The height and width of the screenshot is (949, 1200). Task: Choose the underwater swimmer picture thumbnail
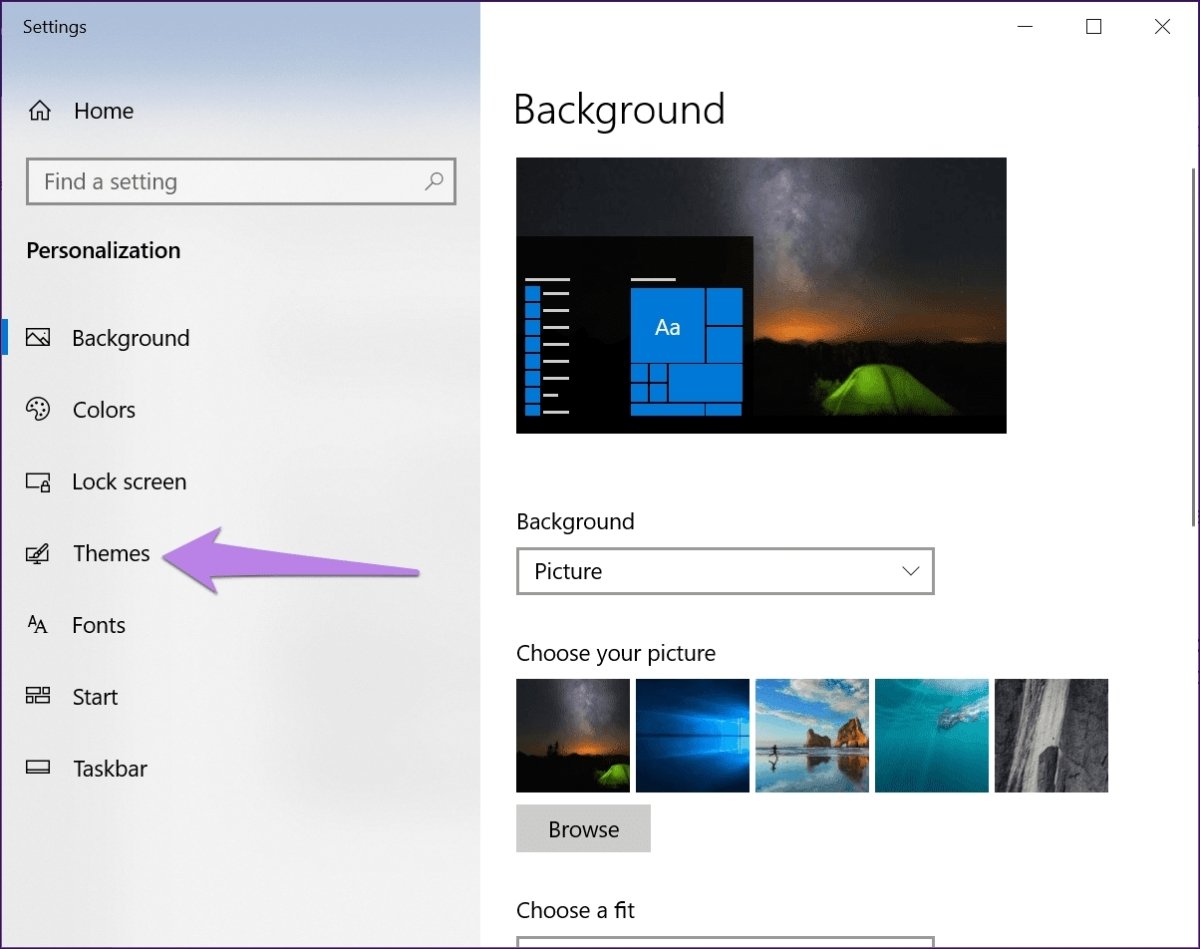tap(931, 735)
